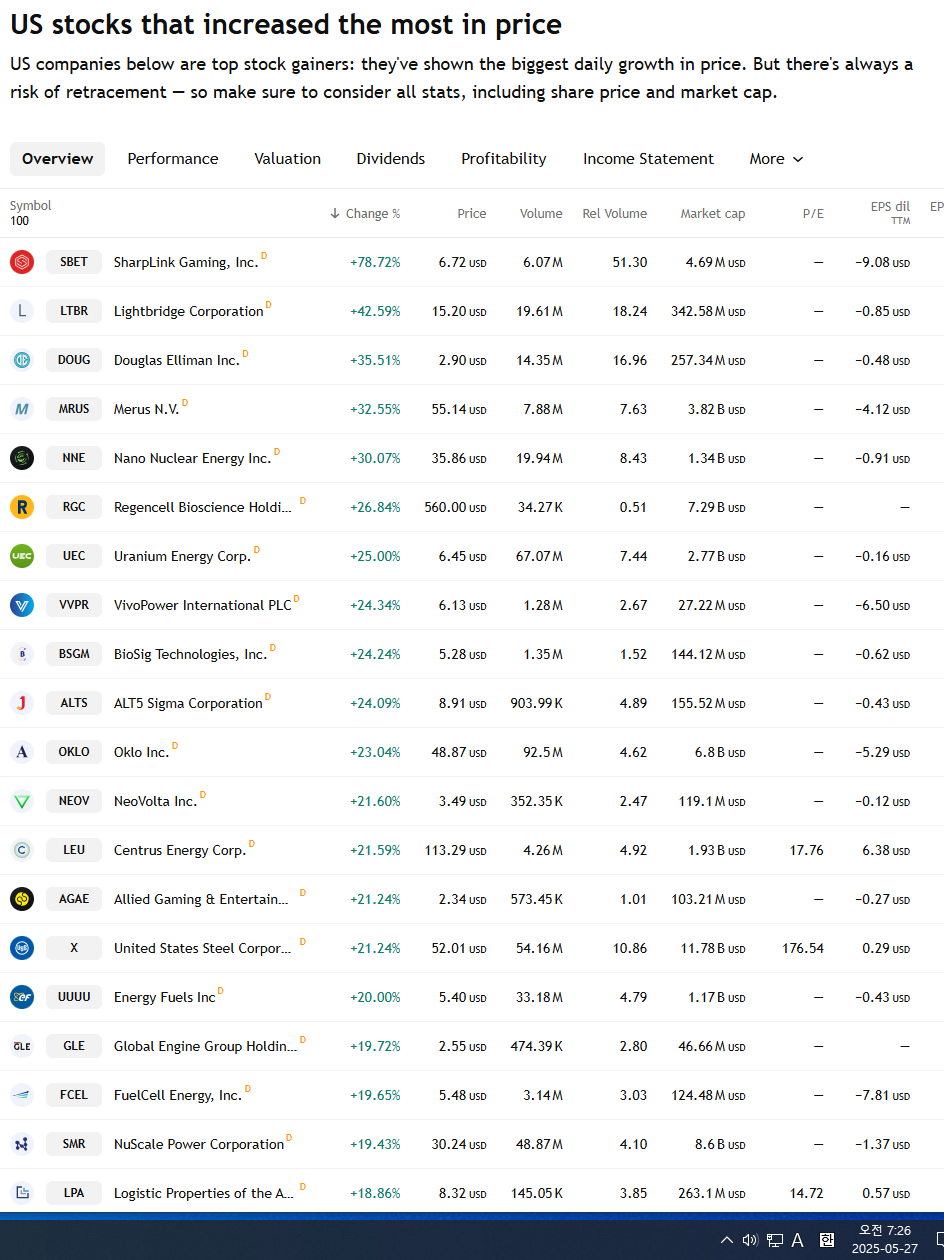Click the SharpLink Gaming company logo icon

[22, 262]
